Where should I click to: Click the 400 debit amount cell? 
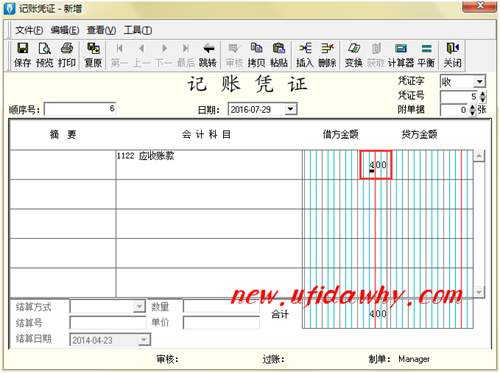(x=375, y=165)
